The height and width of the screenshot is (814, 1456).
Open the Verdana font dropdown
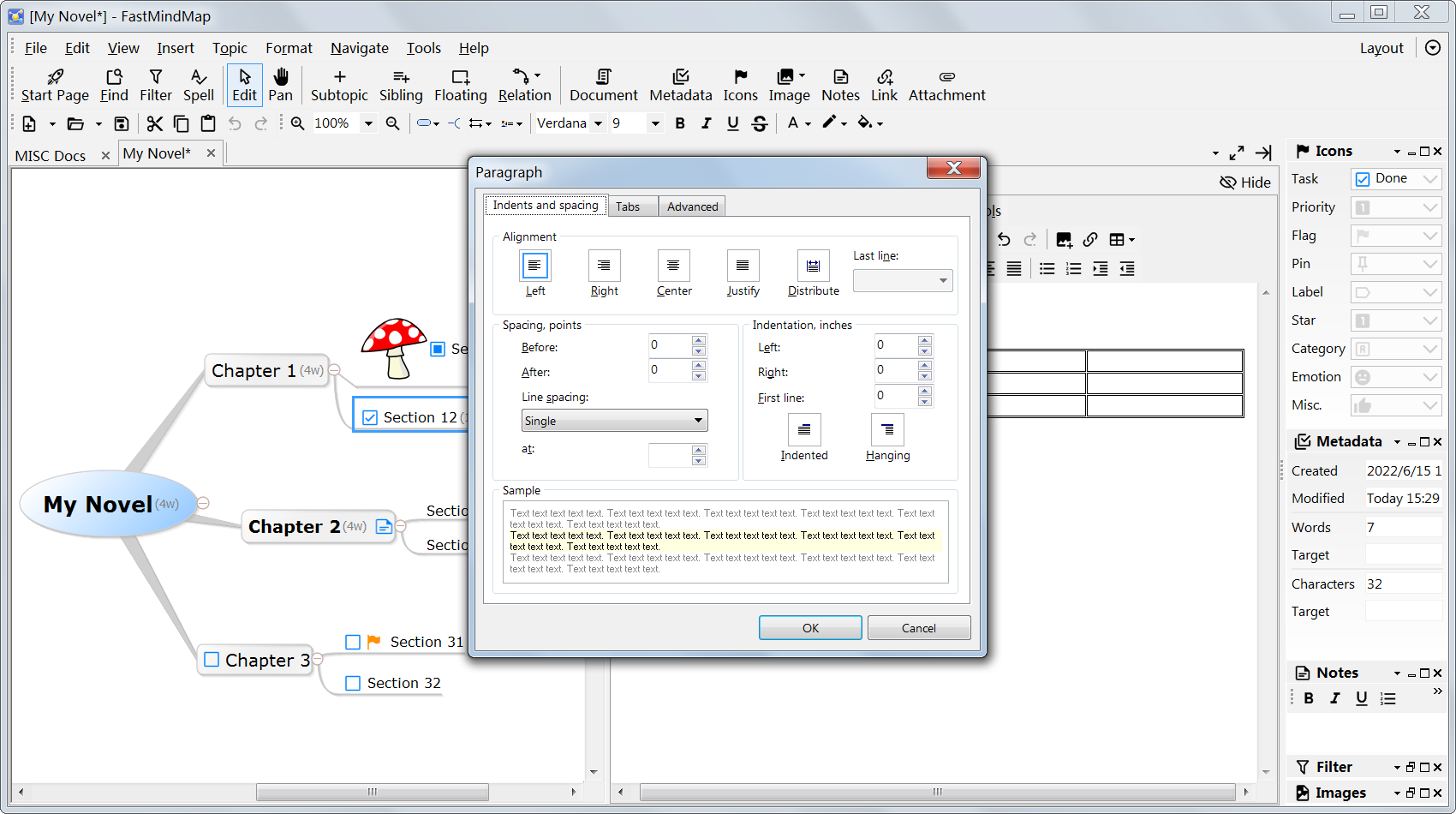(598, 123)
